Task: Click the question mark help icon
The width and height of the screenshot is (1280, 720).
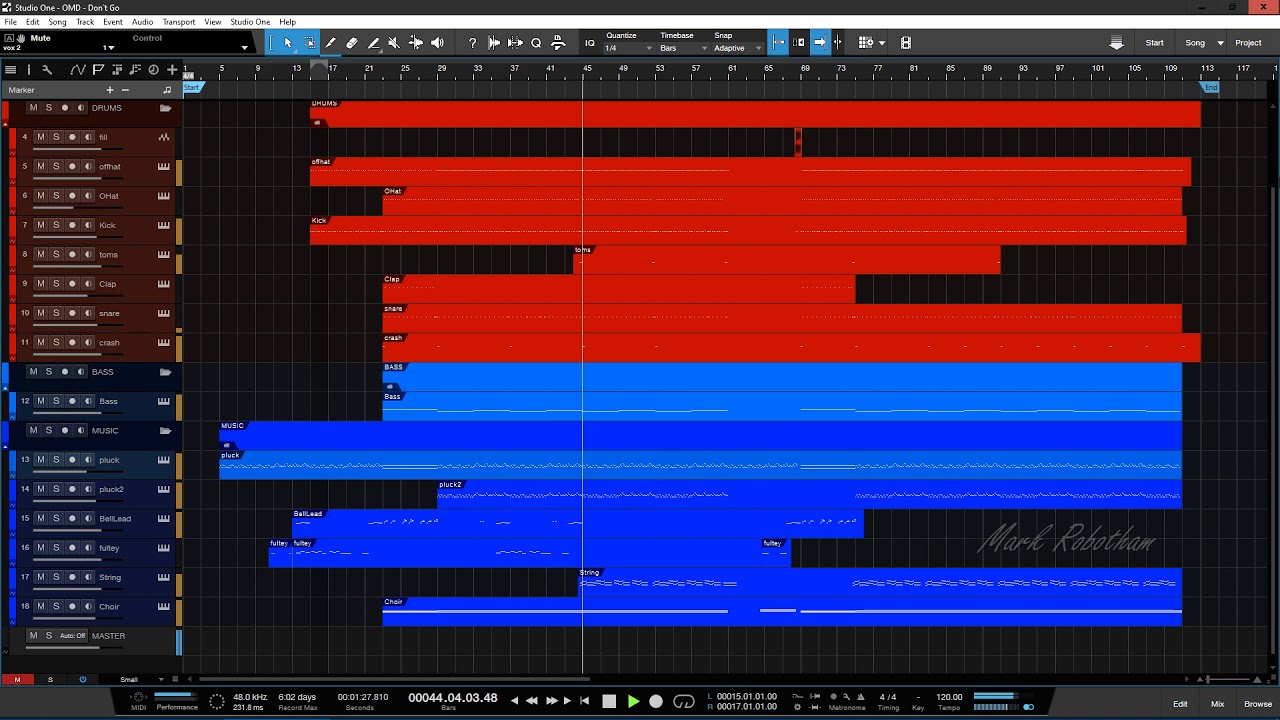Action: [x=472, y=43]
